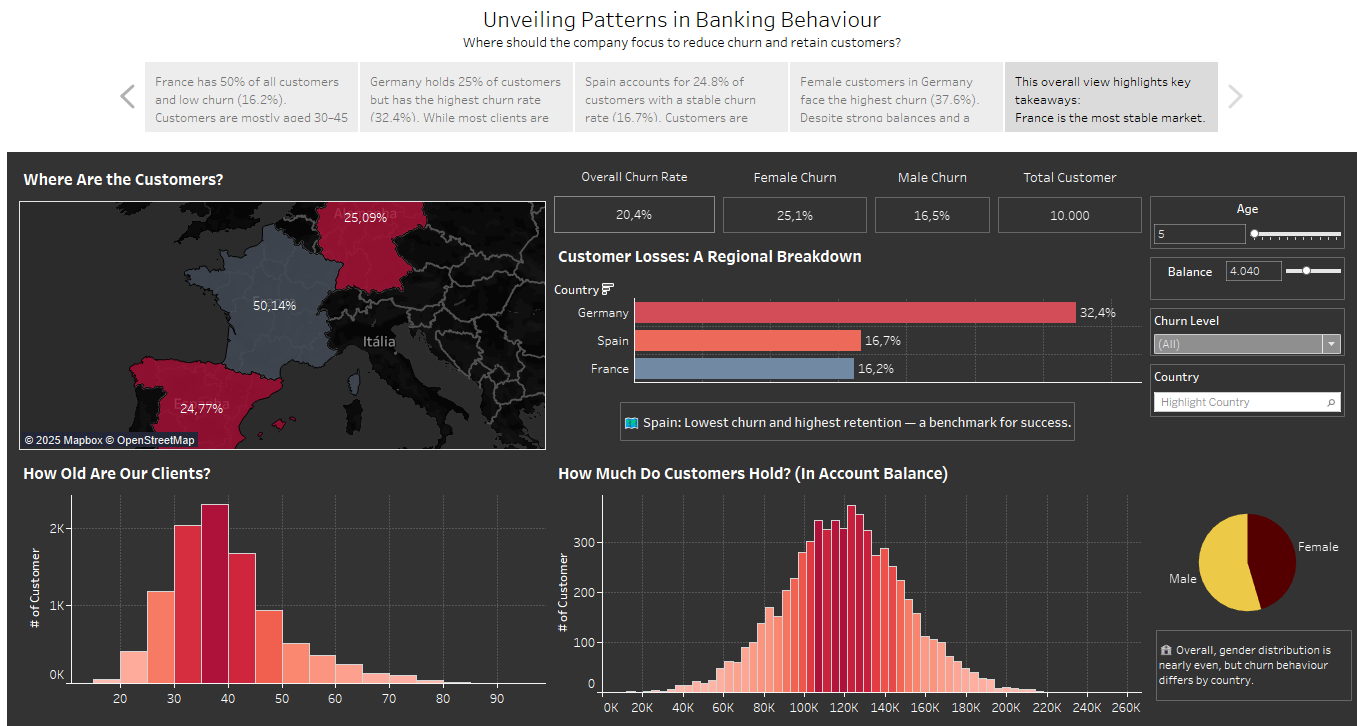
Task: Open the 'Spain accounts for 24.8%' story point
Action: point(680,98)
